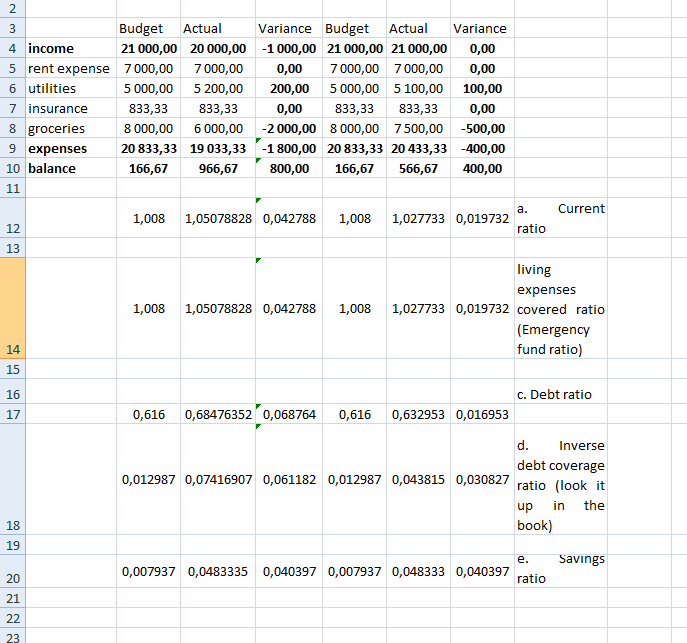Select the 'Inverse debt coverage ratio' cell

[x=561, y=484]
